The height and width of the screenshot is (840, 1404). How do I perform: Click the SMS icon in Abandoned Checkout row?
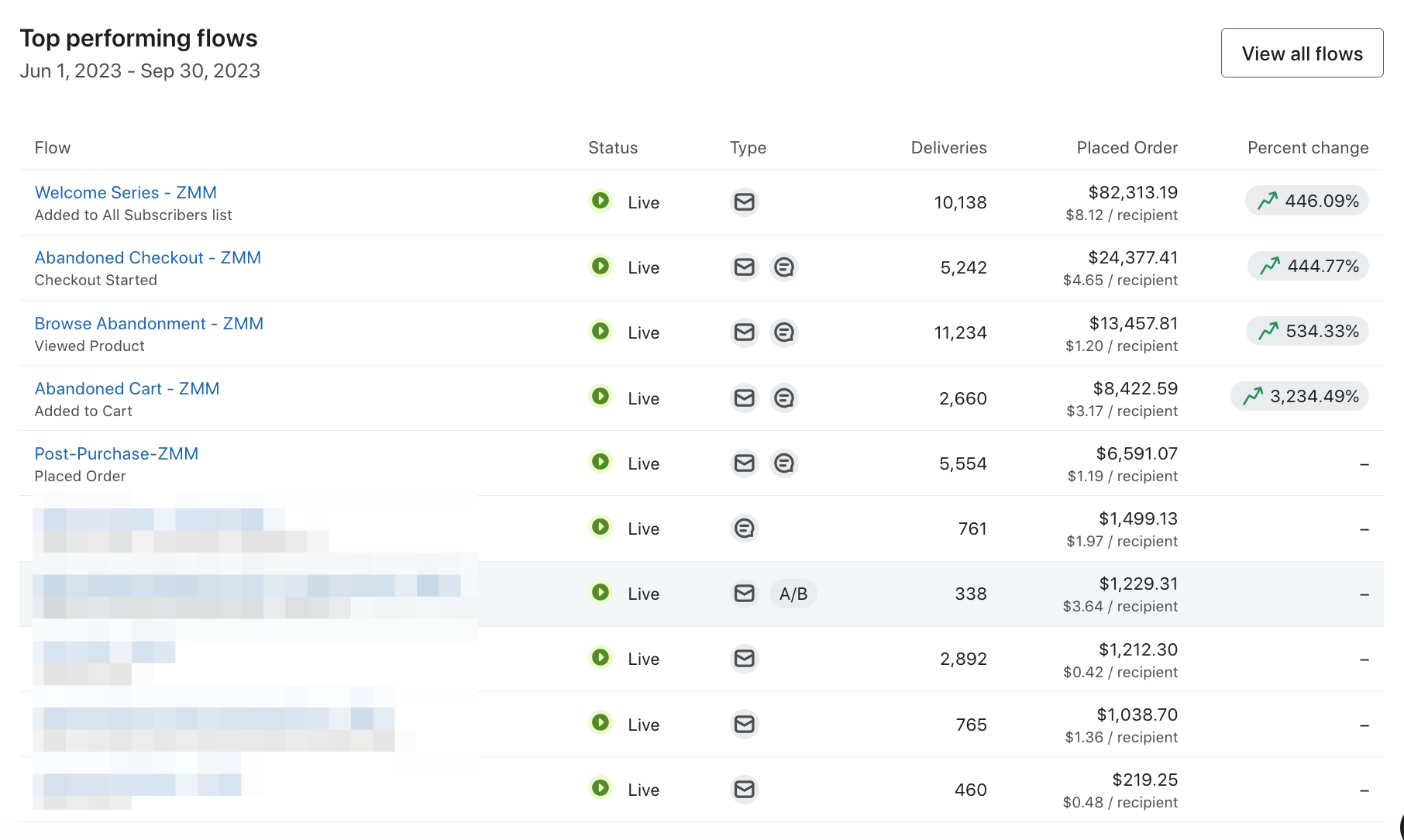coord(784,267)
